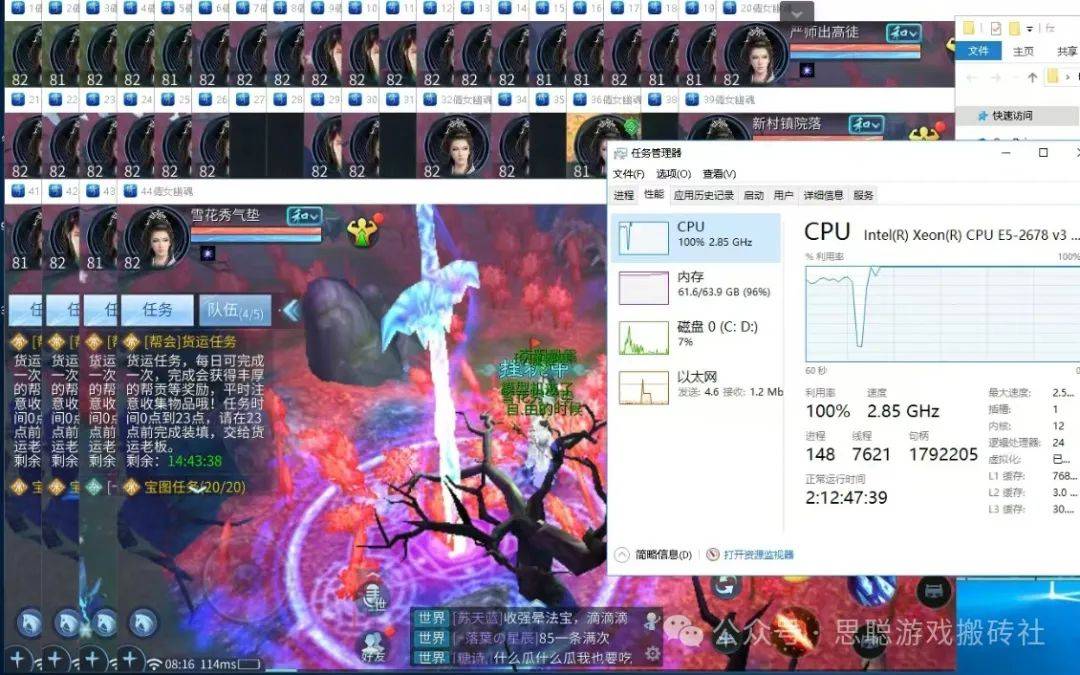Switch to the 启动 tab
Image resolution: width=1080 pixels, height=675 pixels.
click(x=754, y=195)
